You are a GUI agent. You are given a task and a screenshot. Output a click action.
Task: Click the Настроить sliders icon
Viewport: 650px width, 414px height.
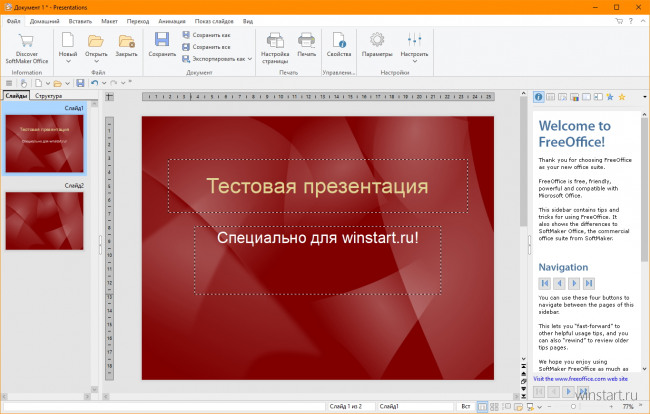pyautogui.click(x=414, y=40)
